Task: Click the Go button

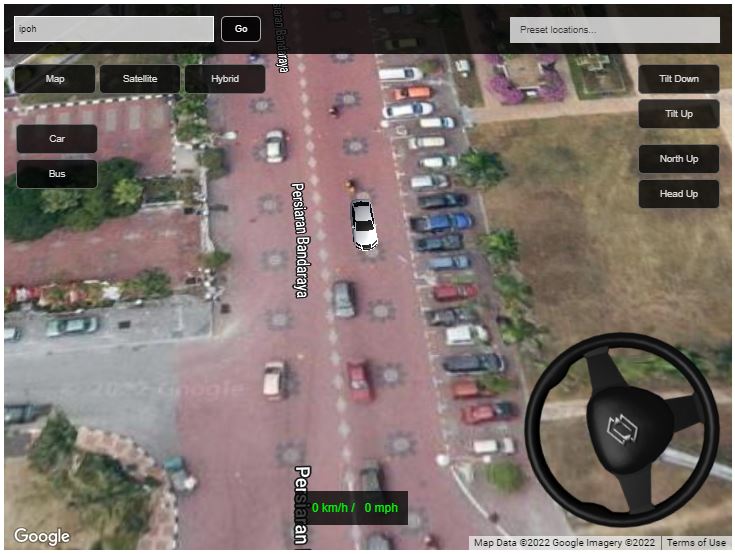Action: [x=241, y=29]
